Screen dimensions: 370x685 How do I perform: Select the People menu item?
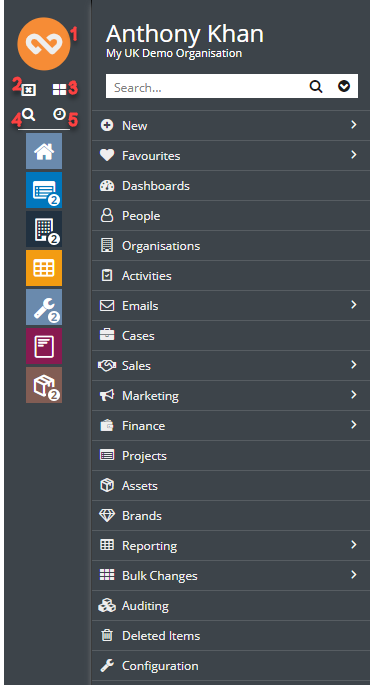click(231, 216)
